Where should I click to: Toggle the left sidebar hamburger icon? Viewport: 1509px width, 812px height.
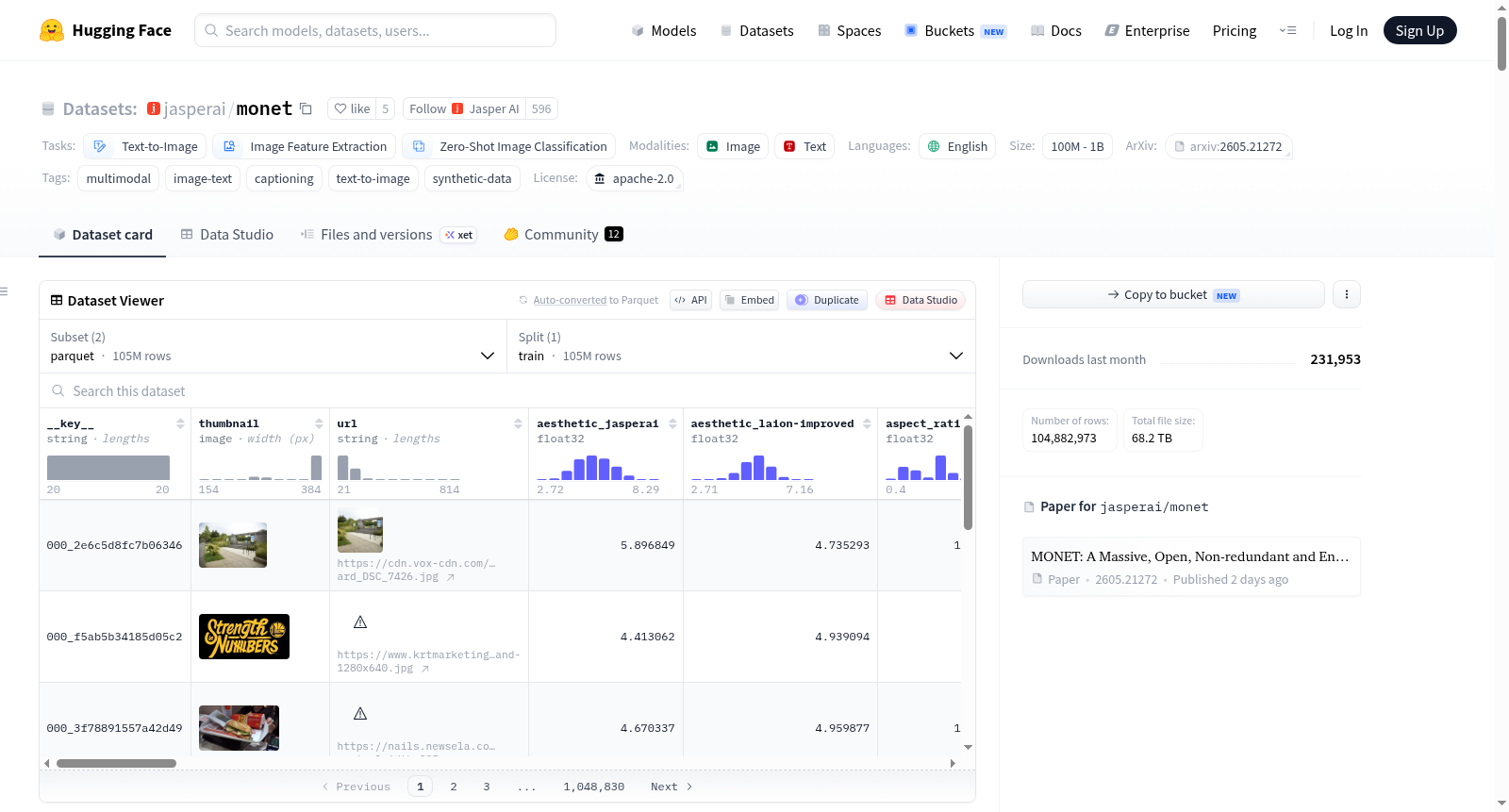click(5, 291)
